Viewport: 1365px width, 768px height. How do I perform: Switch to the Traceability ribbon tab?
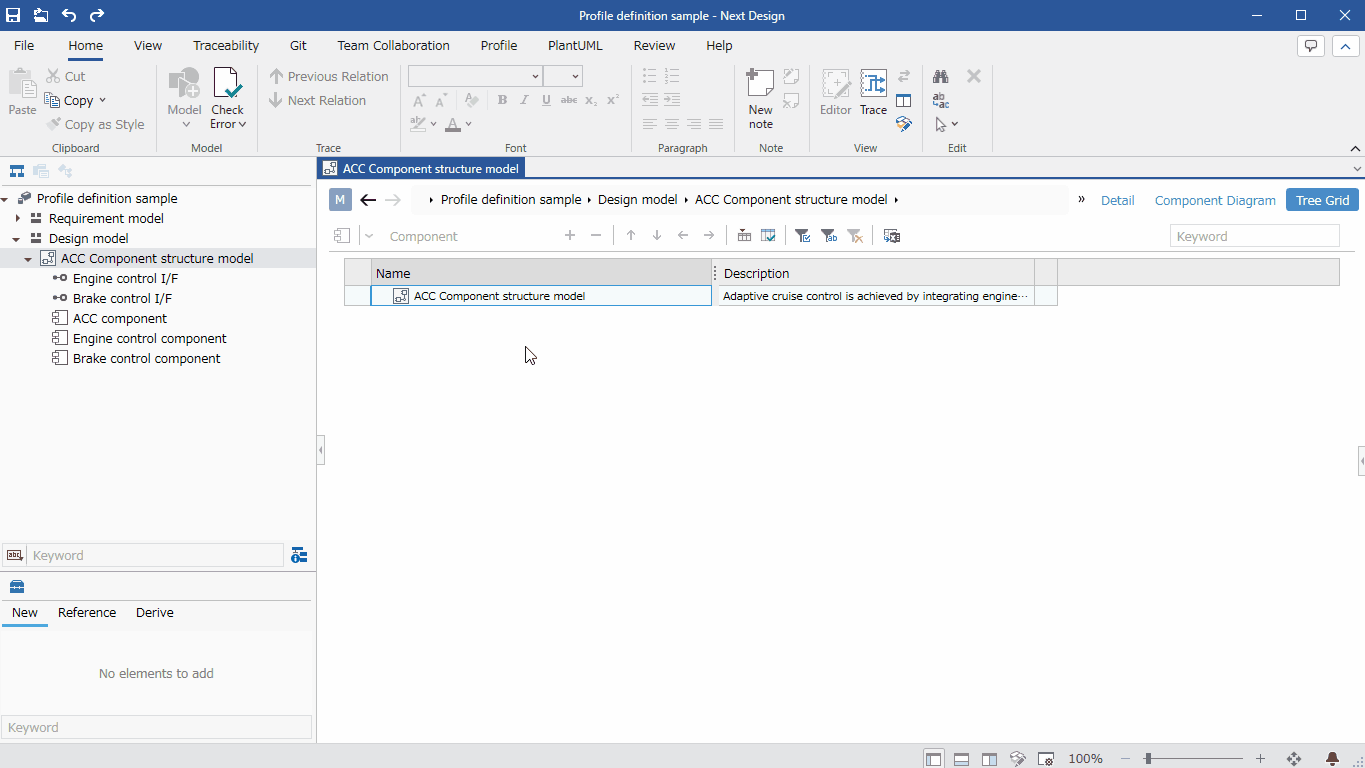click(x=226, y=45)
